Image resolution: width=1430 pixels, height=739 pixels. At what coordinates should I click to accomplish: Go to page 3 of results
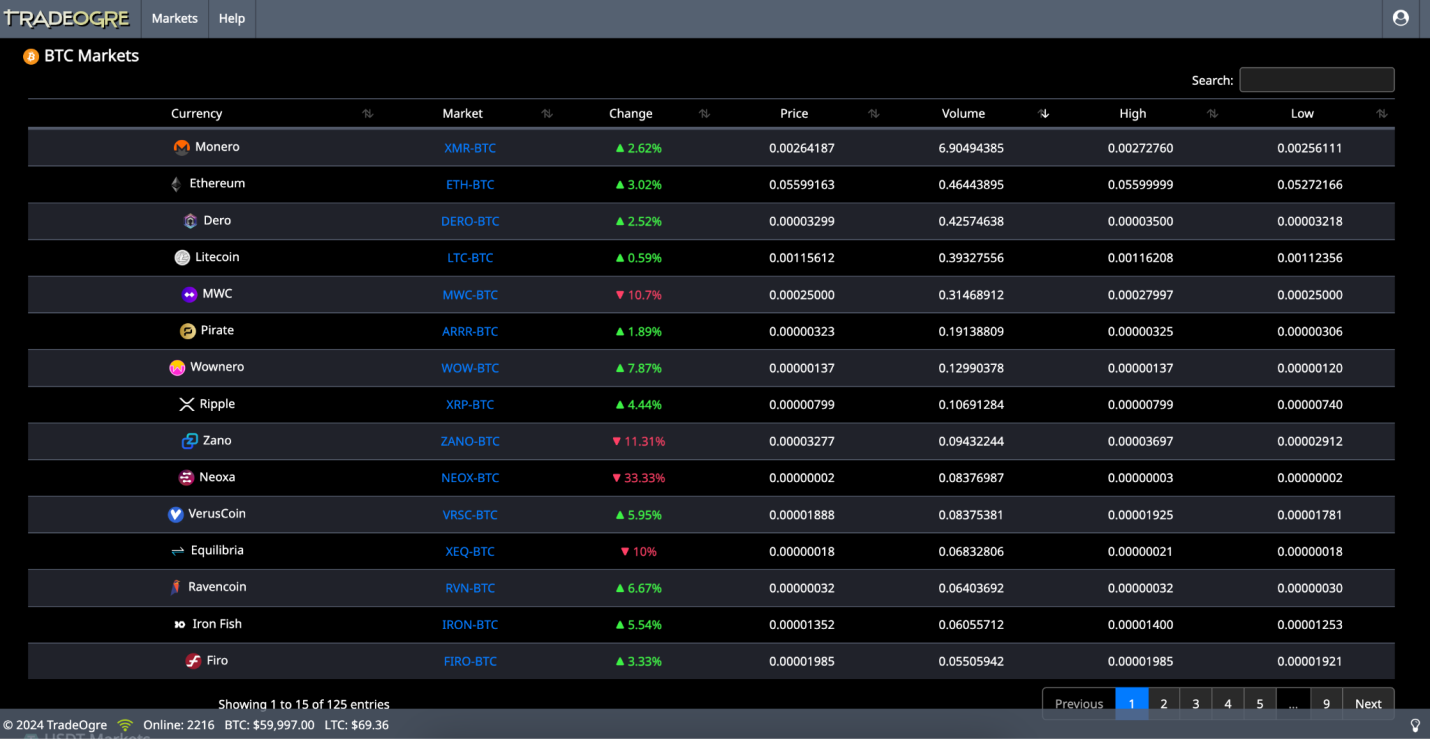point(1196,704)
